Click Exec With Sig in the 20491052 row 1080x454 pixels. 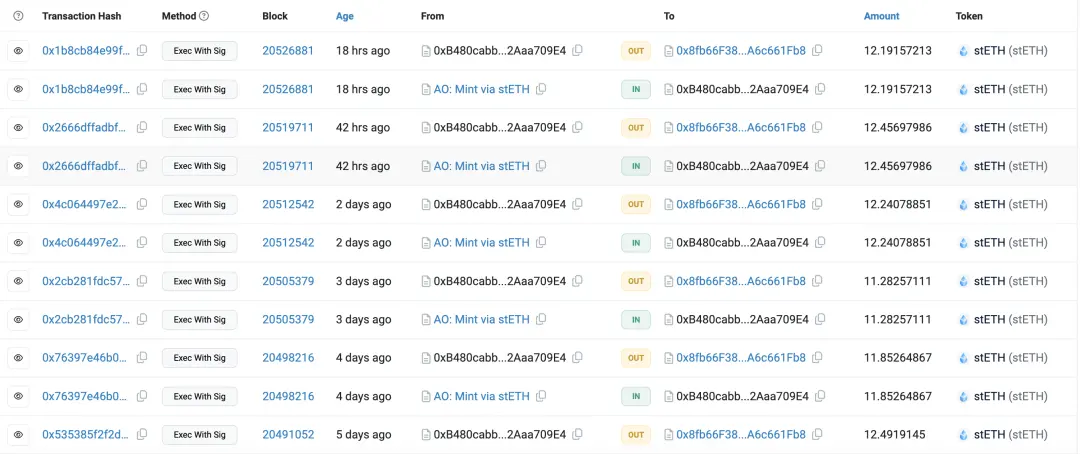pyautogui.click(x=199, y=435)
